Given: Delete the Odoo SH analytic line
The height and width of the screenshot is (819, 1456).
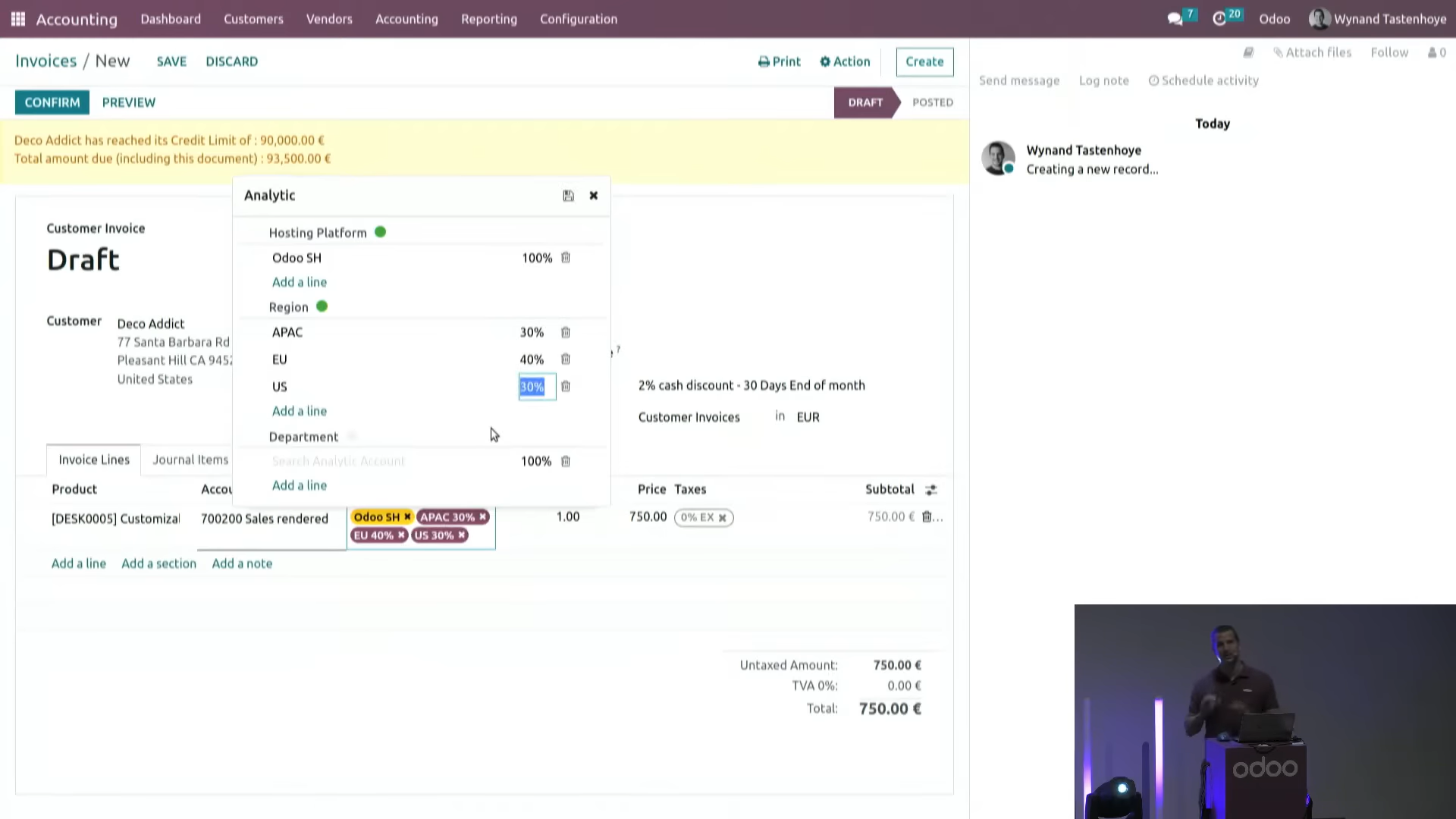Looking at the screenshot, I should (566, 258).
